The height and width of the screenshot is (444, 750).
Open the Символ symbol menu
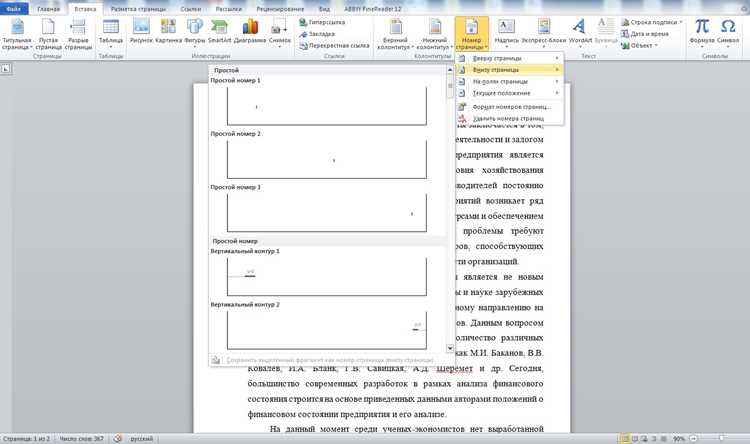tap(728, 33)
